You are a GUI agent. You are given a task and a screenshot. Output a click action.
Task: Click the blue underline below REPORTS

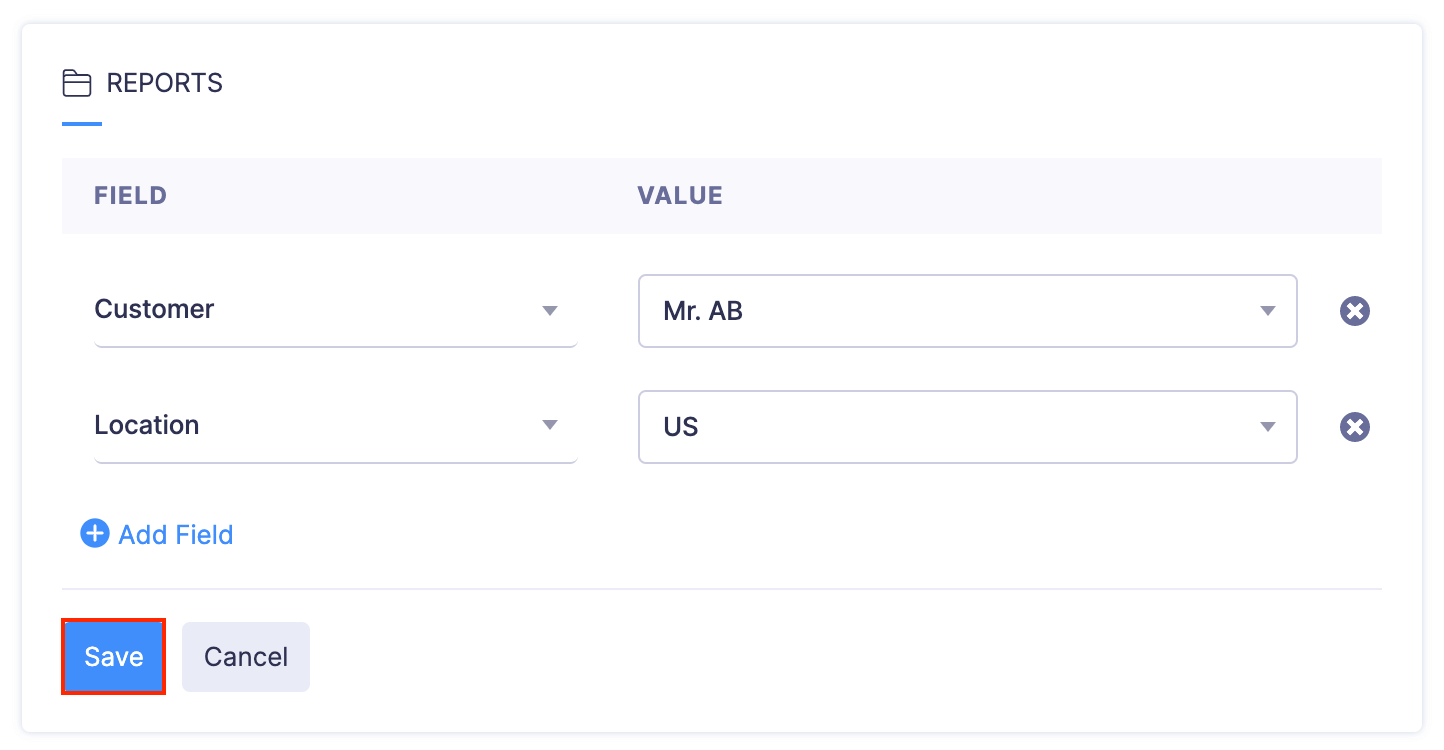(82, 124)
